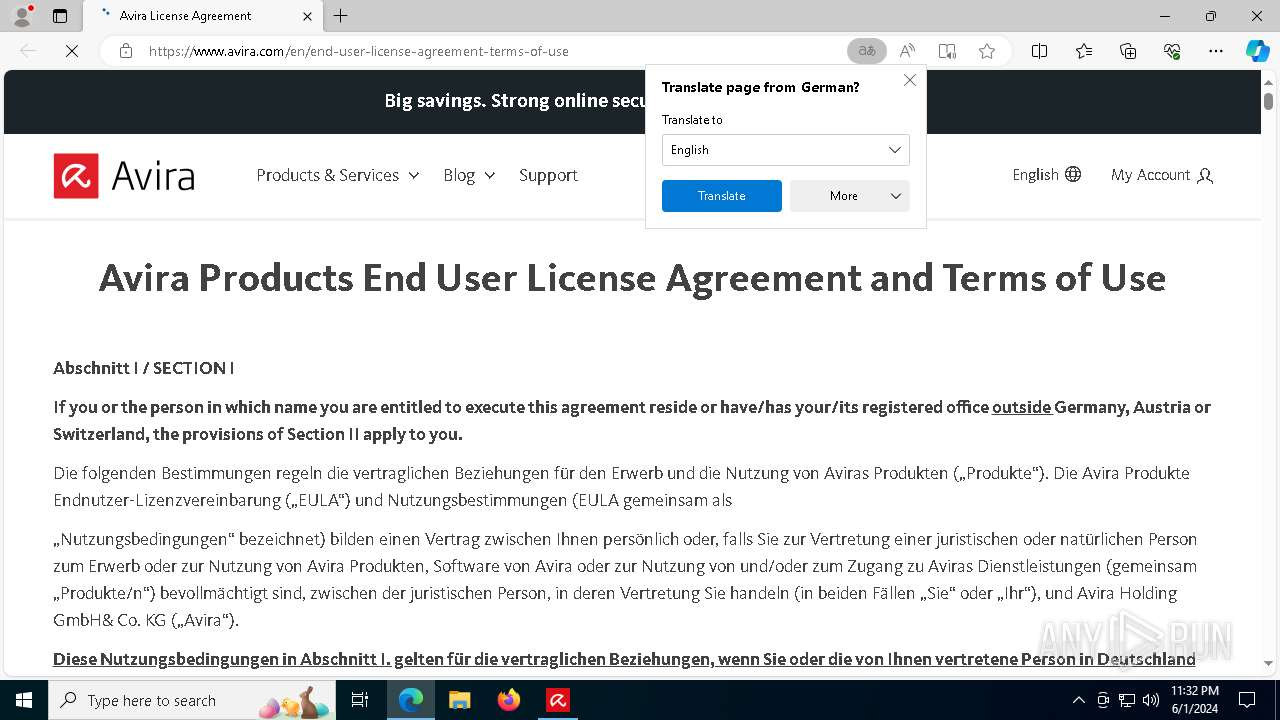Click the underlined 'outside' link text
1280x720 pixels.
click(x=1022, y=407)
